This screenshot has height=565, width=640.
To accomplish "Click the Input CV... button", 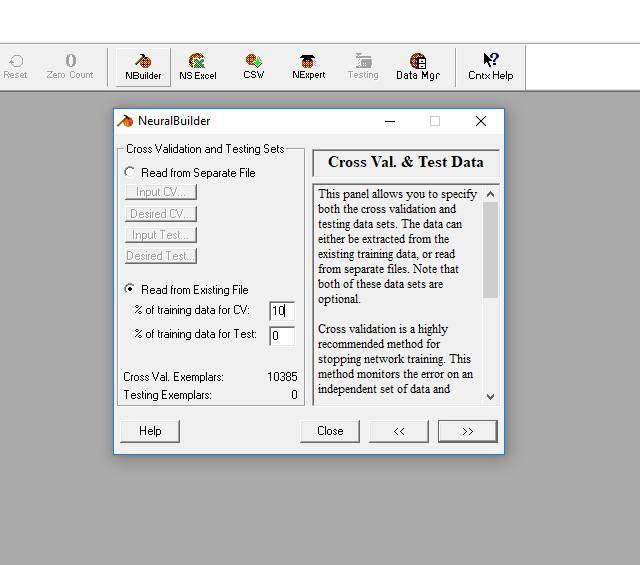I will 161,192.
